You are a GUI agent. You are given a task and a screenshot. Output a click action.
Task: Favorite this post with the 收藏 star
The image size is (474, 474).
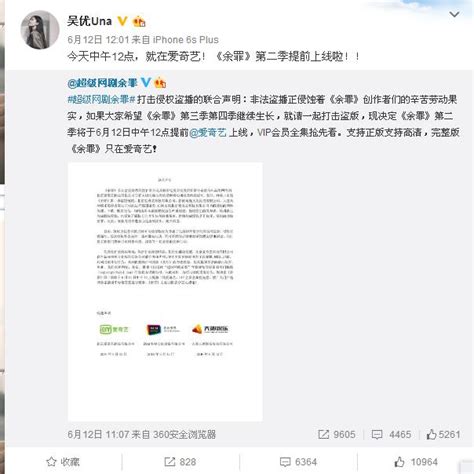pyautogui.click(x=63, y=462)
